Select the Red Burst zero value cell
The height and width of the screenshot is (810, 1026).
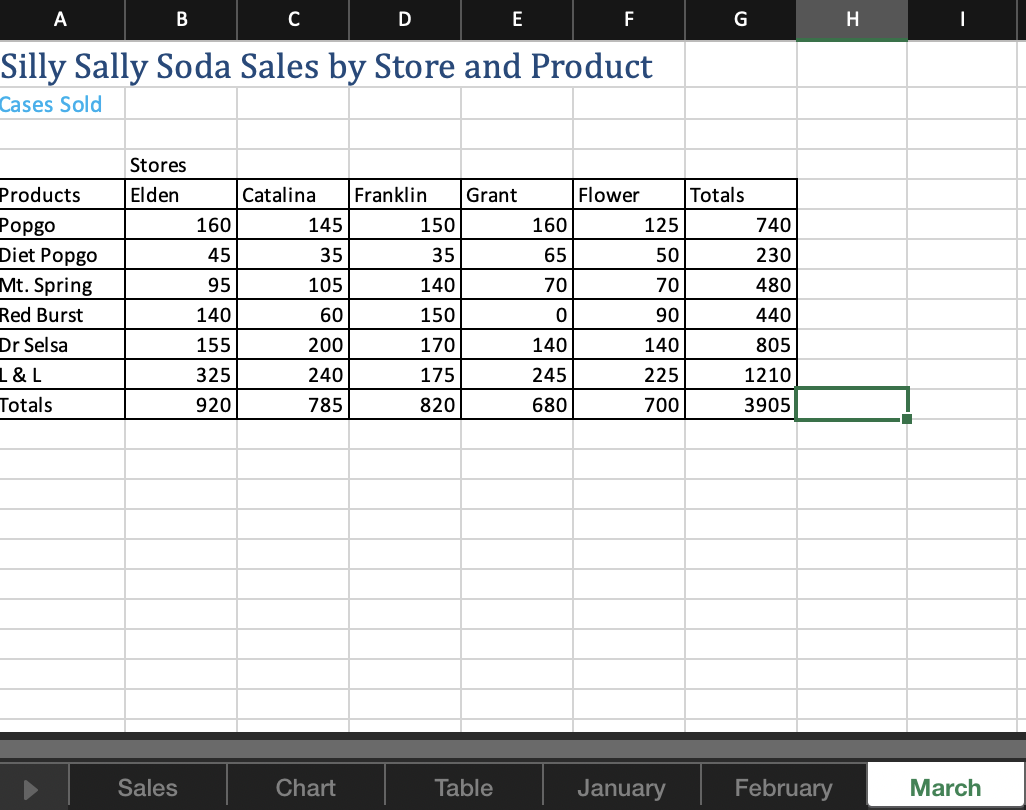tap(517, 314)
